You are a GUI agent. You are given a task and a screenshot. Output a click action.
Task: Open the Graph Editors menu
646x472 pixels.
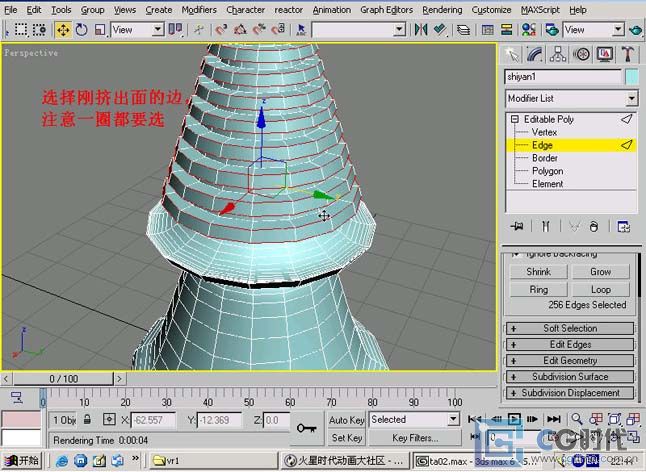coord(386,9)
